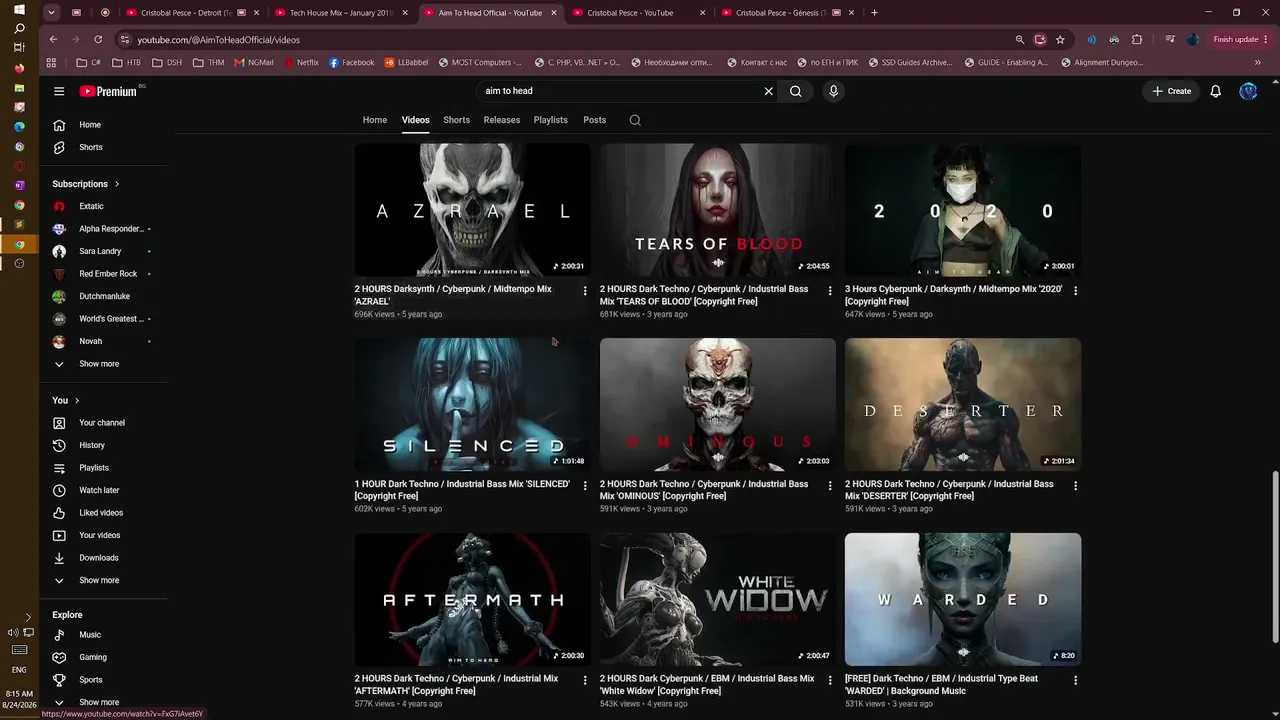Expand Show more under Subscriptions
Screen dimensions: 1280x720
point(99,364)
